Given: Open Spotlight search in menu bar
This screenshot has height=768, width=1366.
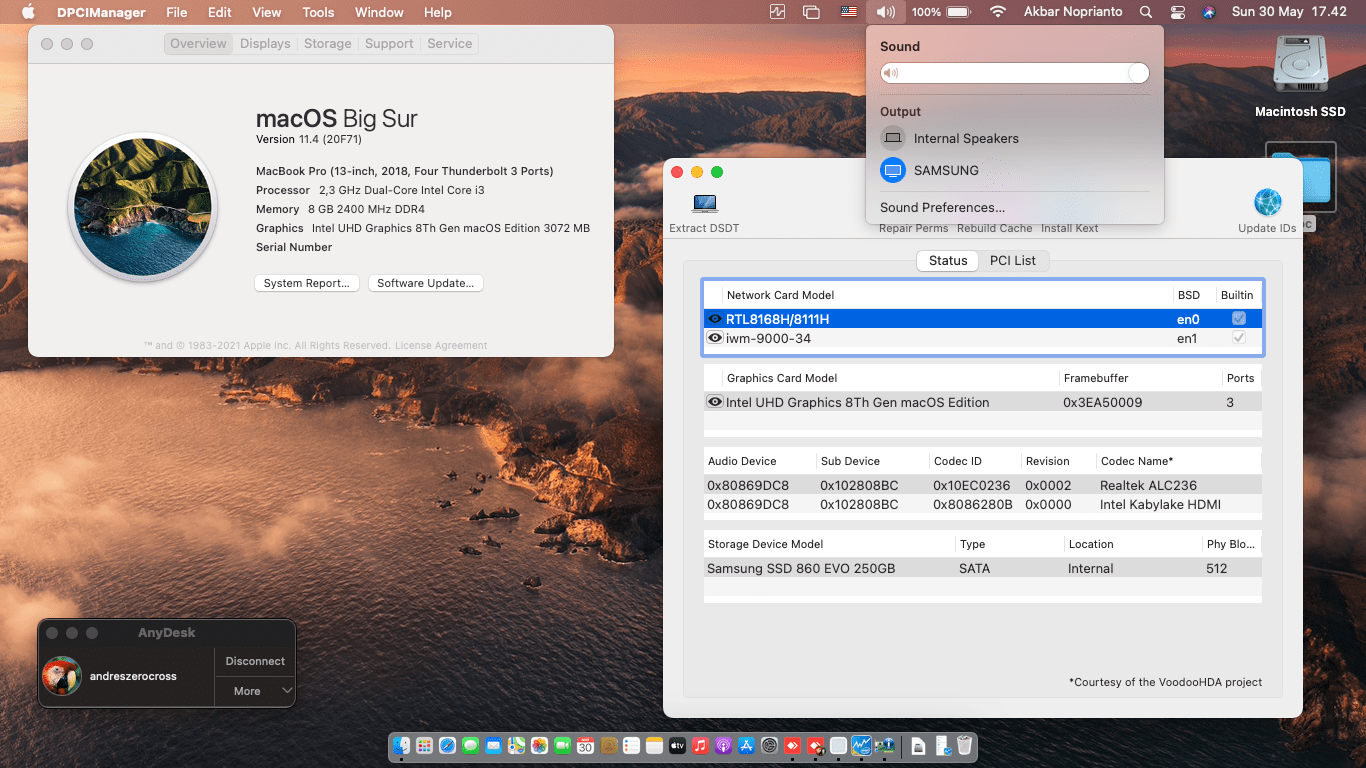Looking at the screenshot, I should 1145,12.
